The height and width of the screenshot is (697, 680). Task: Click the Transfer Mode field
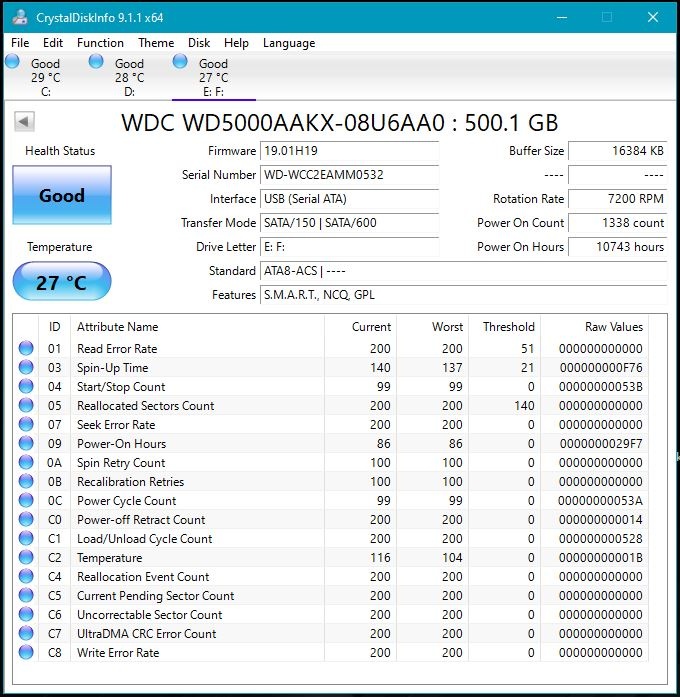pyautogui.click(x=349, y=223)
